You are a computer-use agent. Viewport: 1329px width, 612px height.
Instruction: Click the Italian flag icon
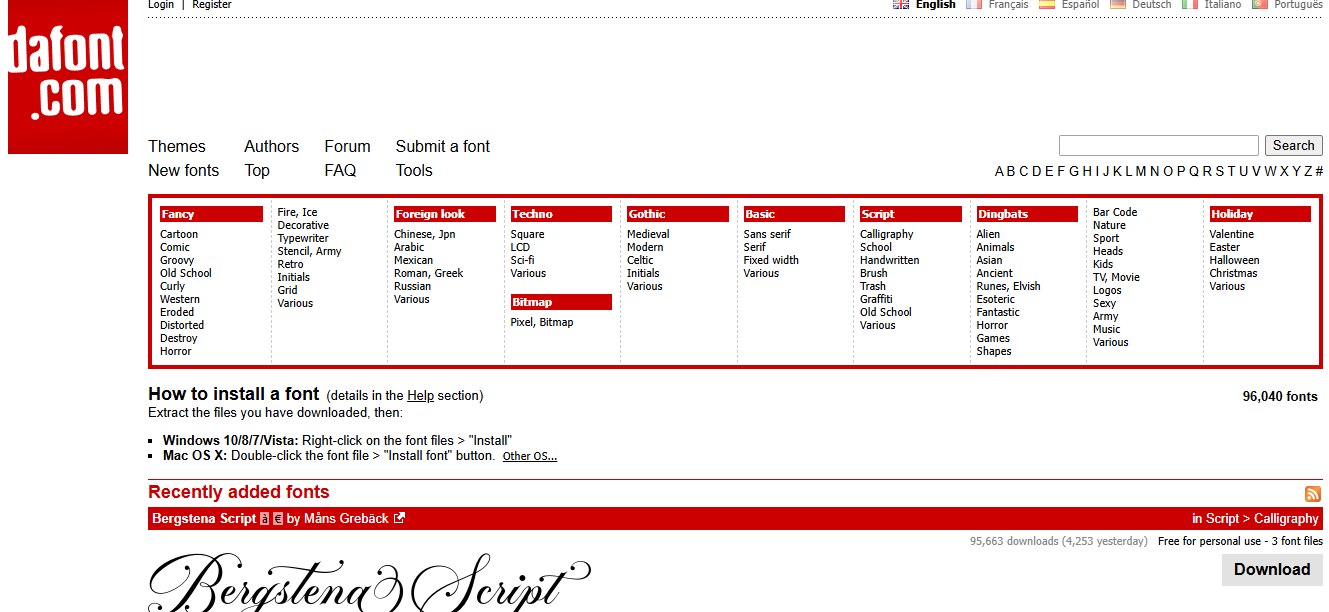coord(1190,4)
